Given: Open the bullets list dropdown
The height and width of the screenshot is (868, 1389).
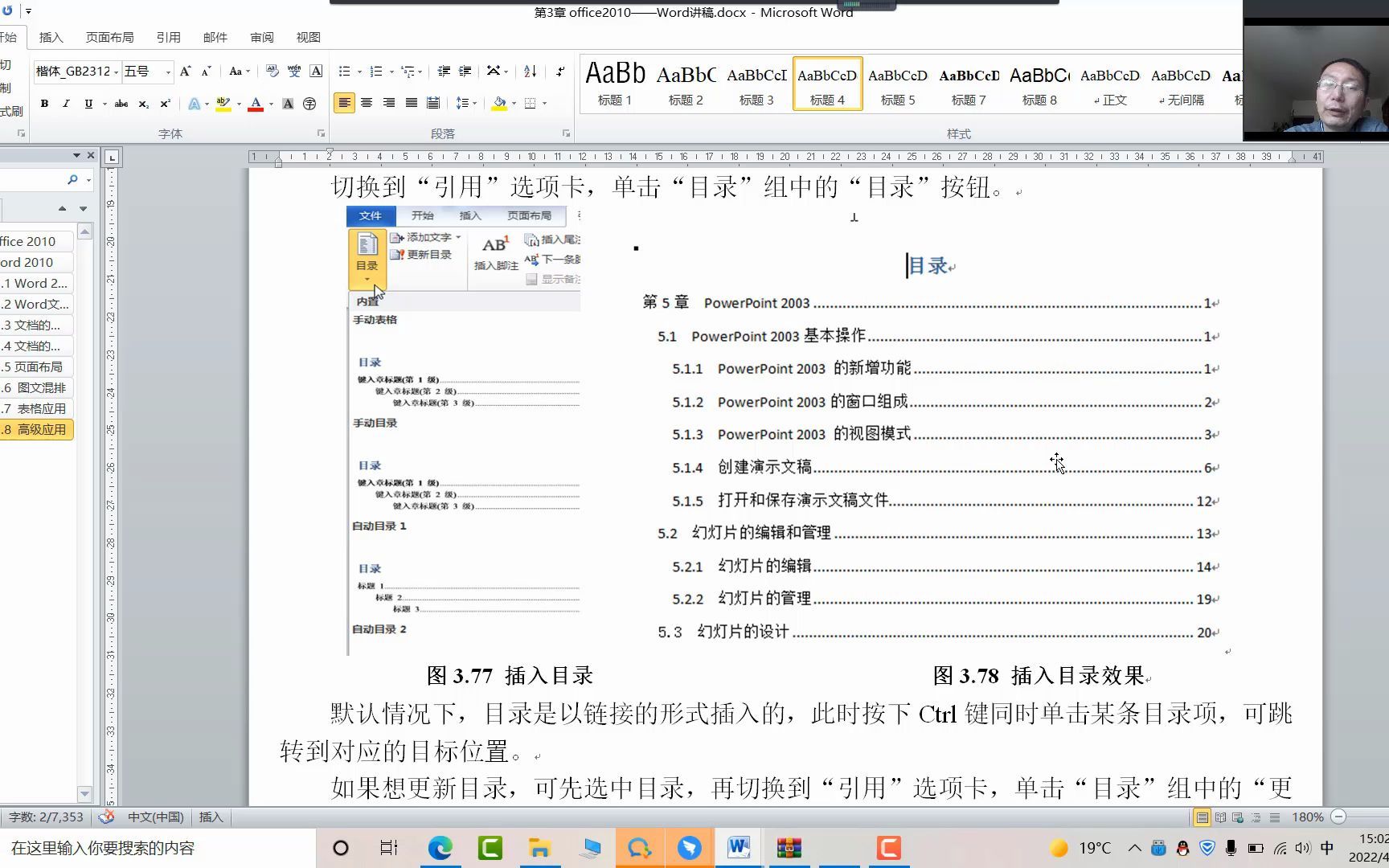Looking at the screenshot, I should click(359, 72).
